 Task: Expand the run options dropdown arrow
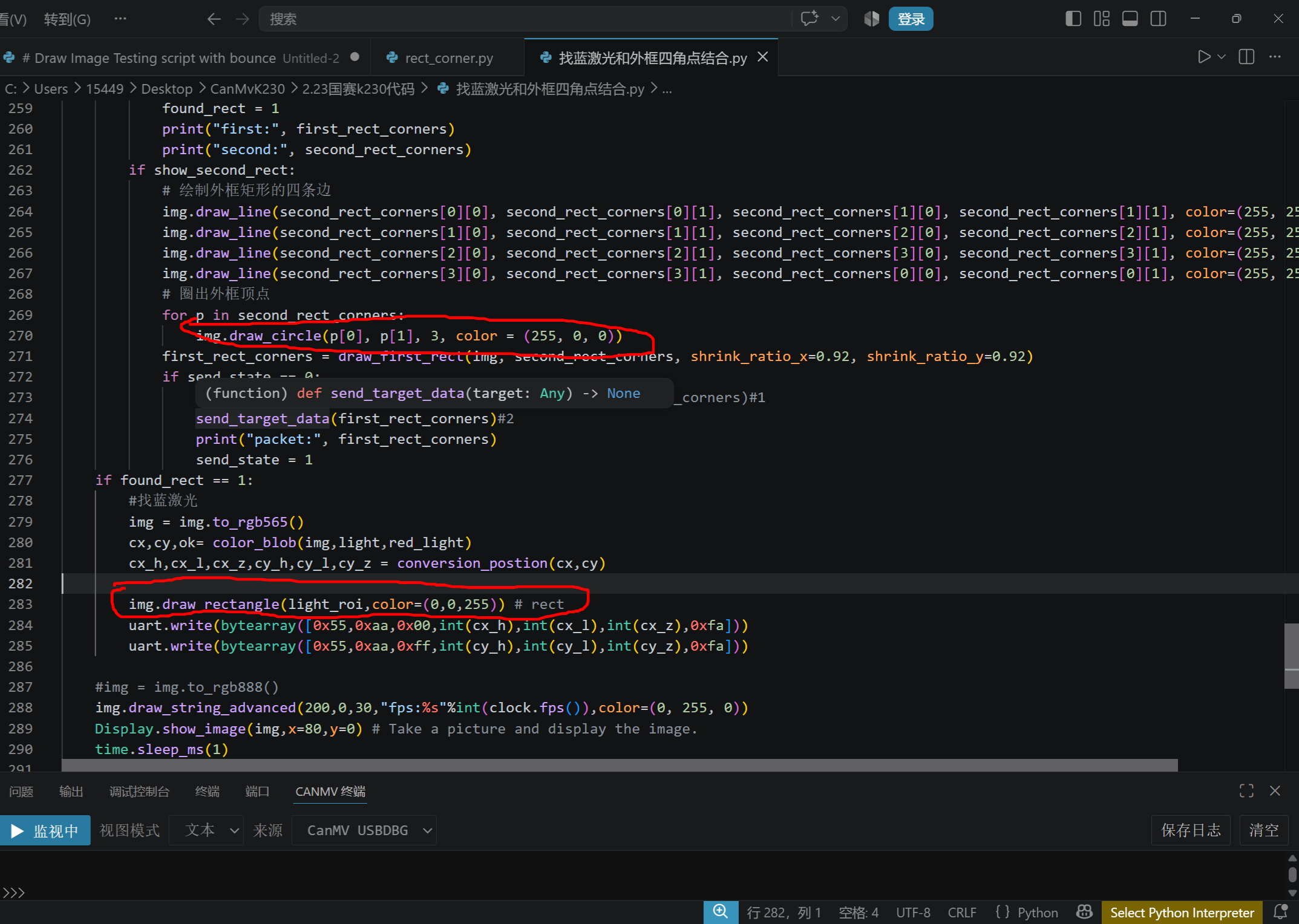click(x=1222, y=57)
